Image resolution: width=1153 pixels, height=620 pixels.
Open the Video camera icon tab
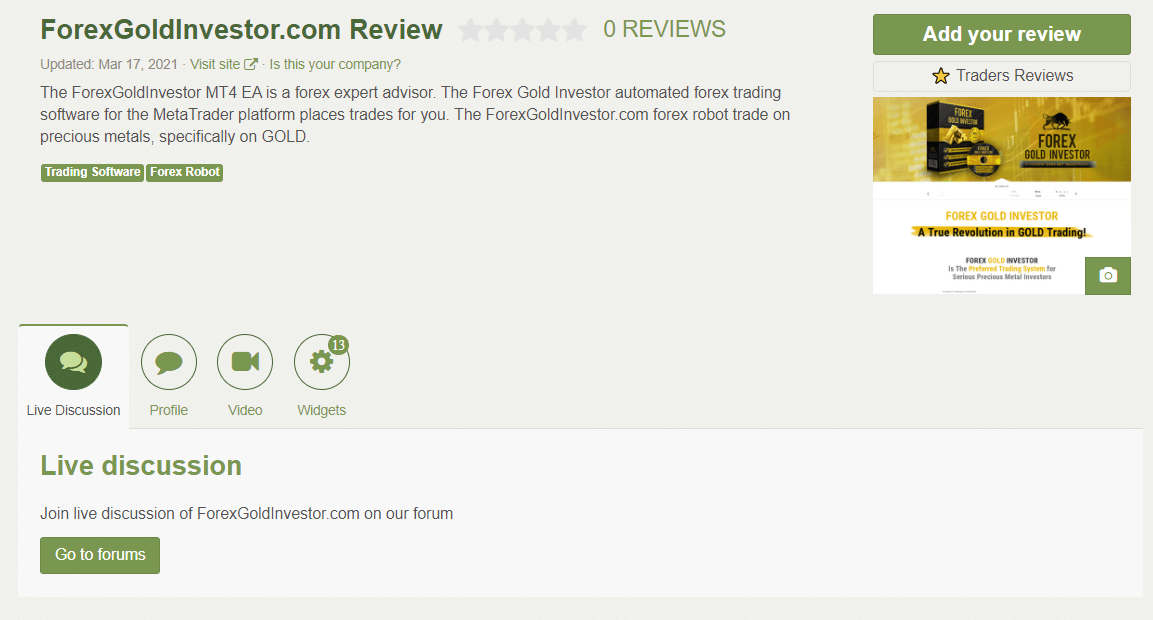(245, 362)
